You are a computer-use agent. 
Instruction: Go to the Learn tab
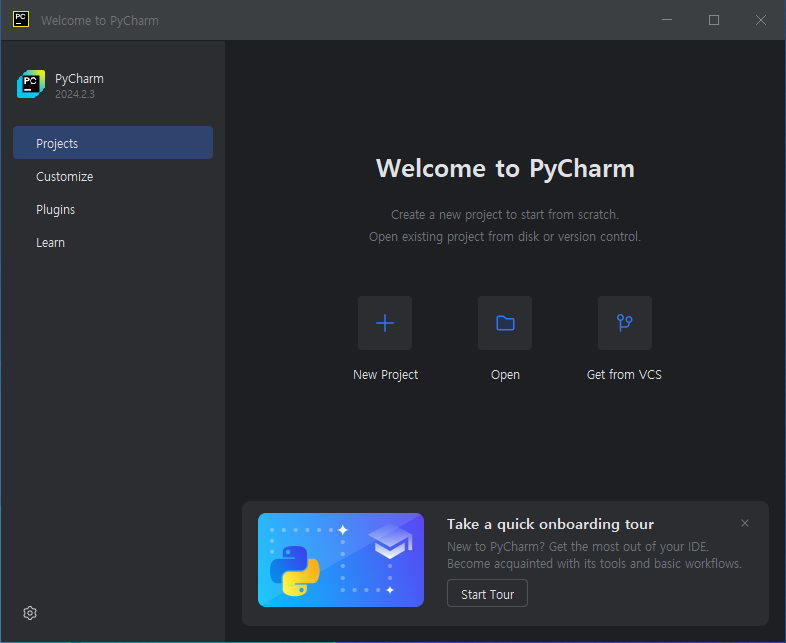tap(113, 243)
